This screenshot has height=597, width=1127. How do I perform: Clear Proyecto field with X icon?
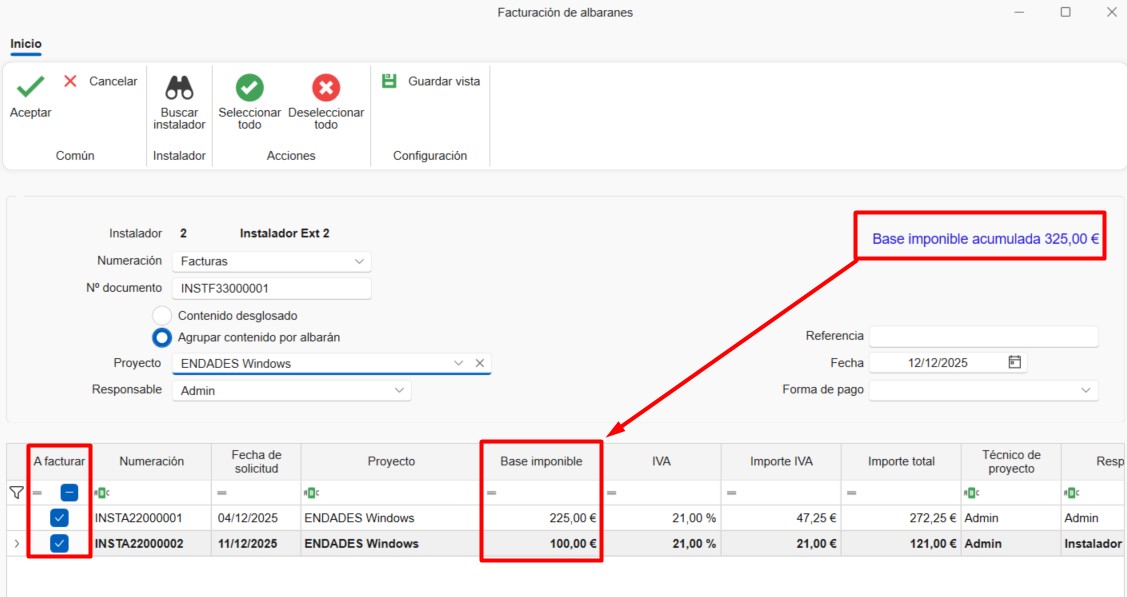pos(479,363)
